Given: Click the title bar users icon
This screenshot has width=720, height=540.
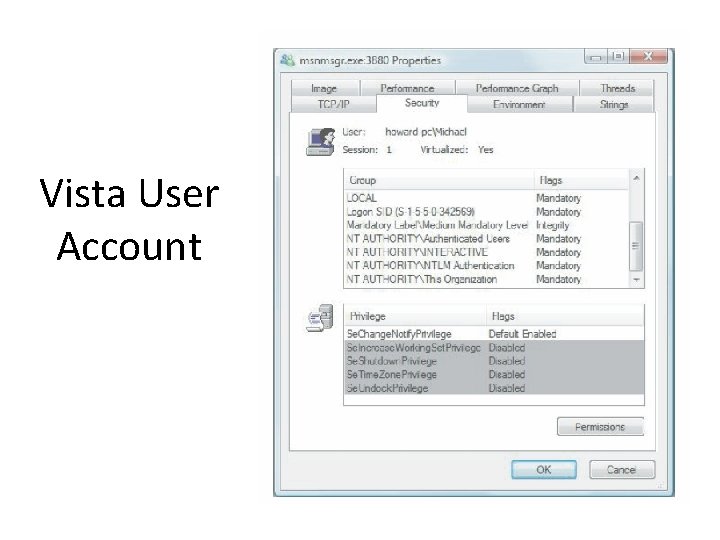Looking at the screenshot, I should click(x=287, y=60).
